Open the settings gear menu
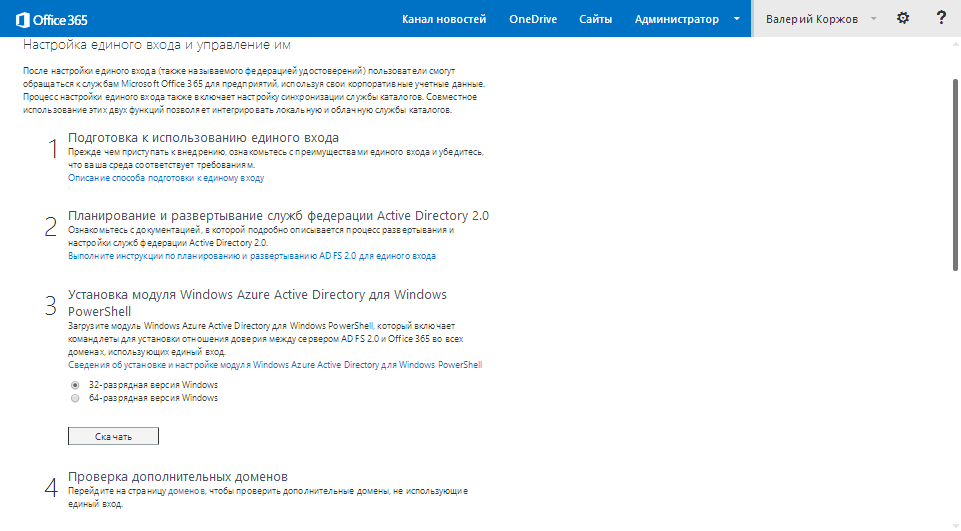Viewport: 961px width, 531px height. click(903, 18)
